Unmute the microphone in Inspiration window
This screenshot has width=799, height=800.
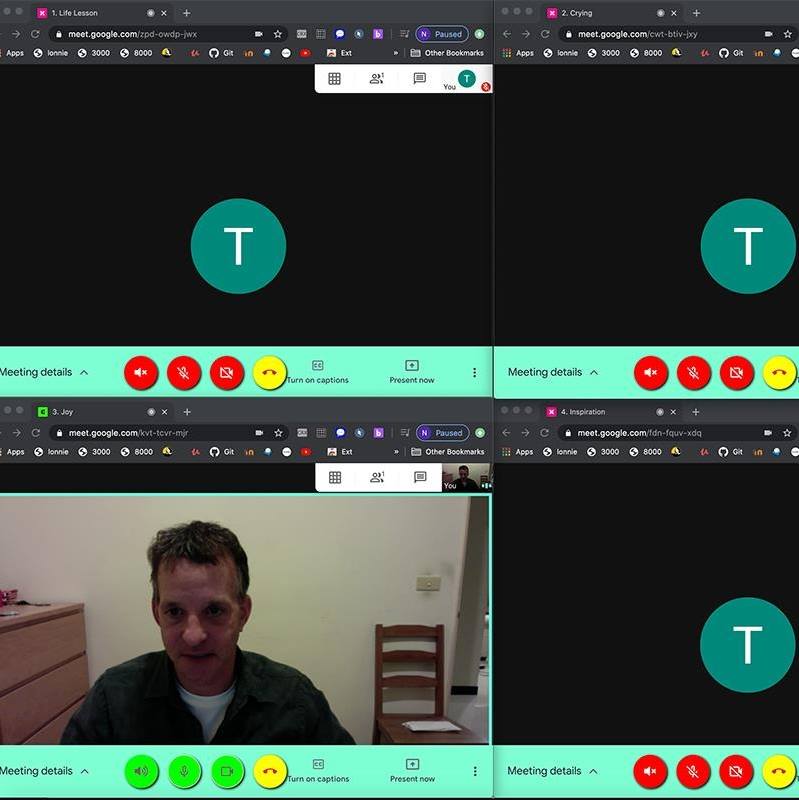[x=693, y=771]
